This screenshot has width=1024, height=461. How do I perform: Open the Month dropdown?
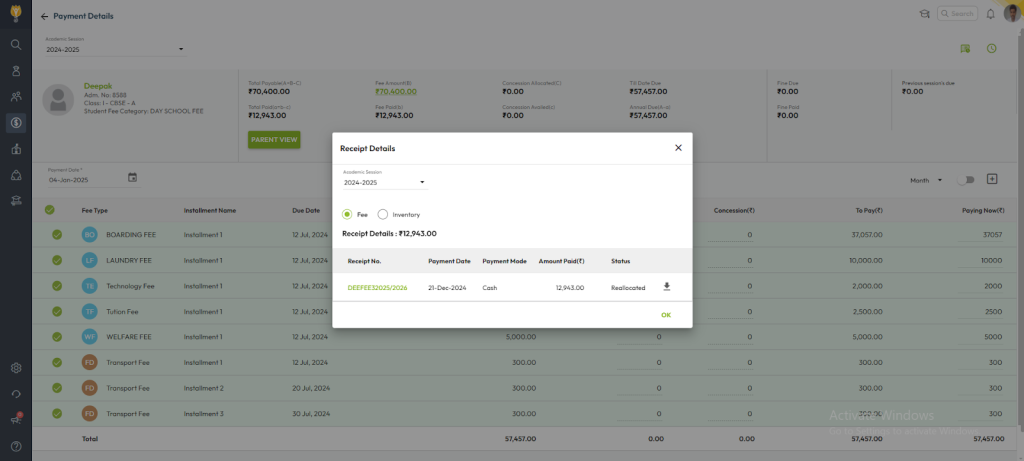pyautogui.click(x=926, y=180)
